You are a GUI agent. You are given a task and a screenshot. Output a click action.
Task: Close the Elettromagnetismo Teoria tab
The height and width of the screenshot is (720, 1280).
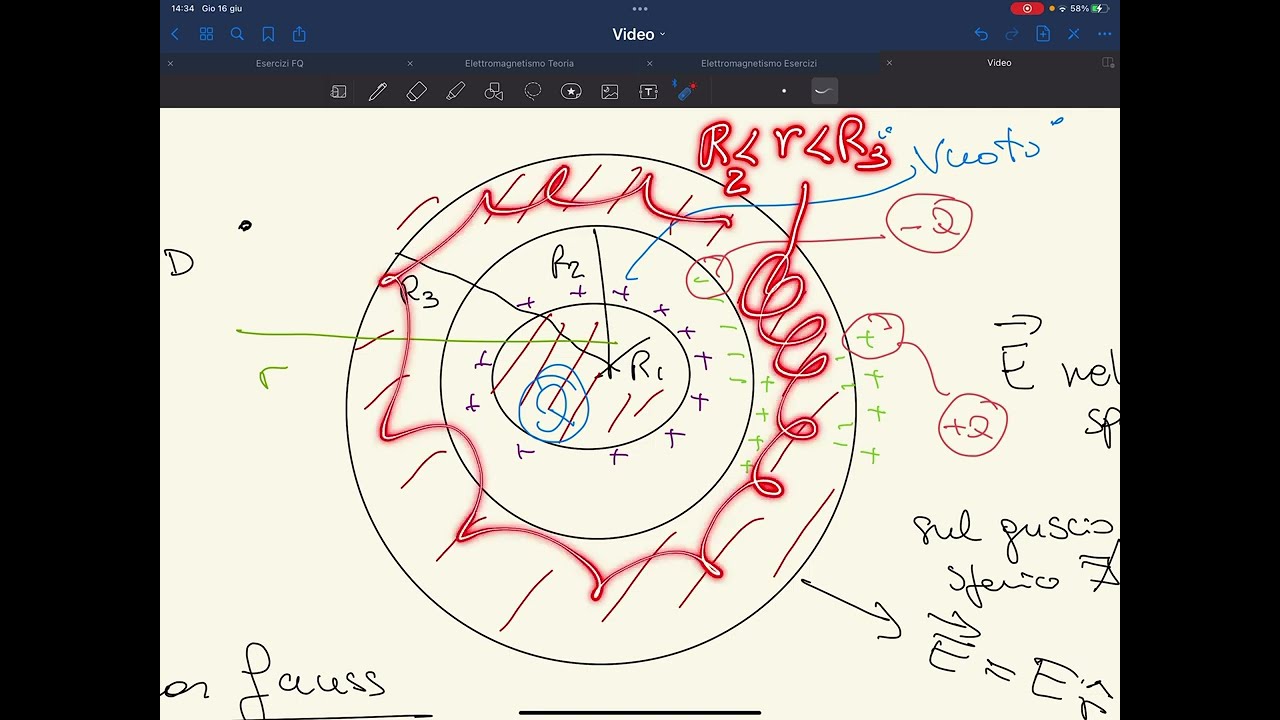tap(410, 63)
